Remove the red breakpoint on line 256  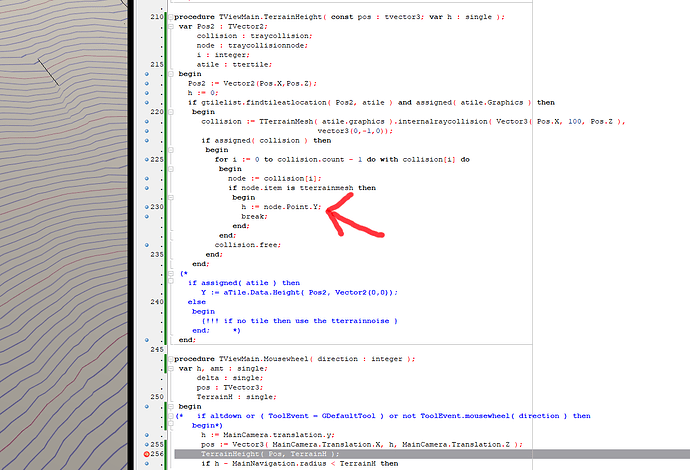[x=147, y=454]
